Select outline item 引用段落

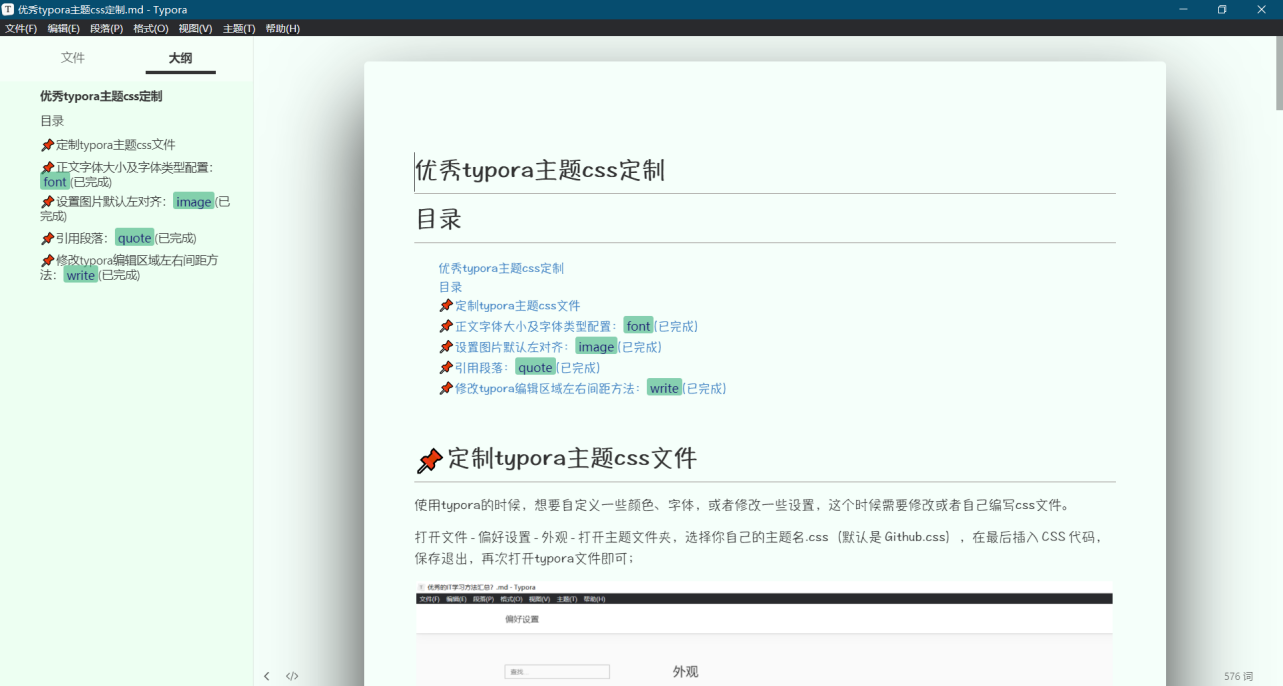pyautogui.click(x=118, y=238)
